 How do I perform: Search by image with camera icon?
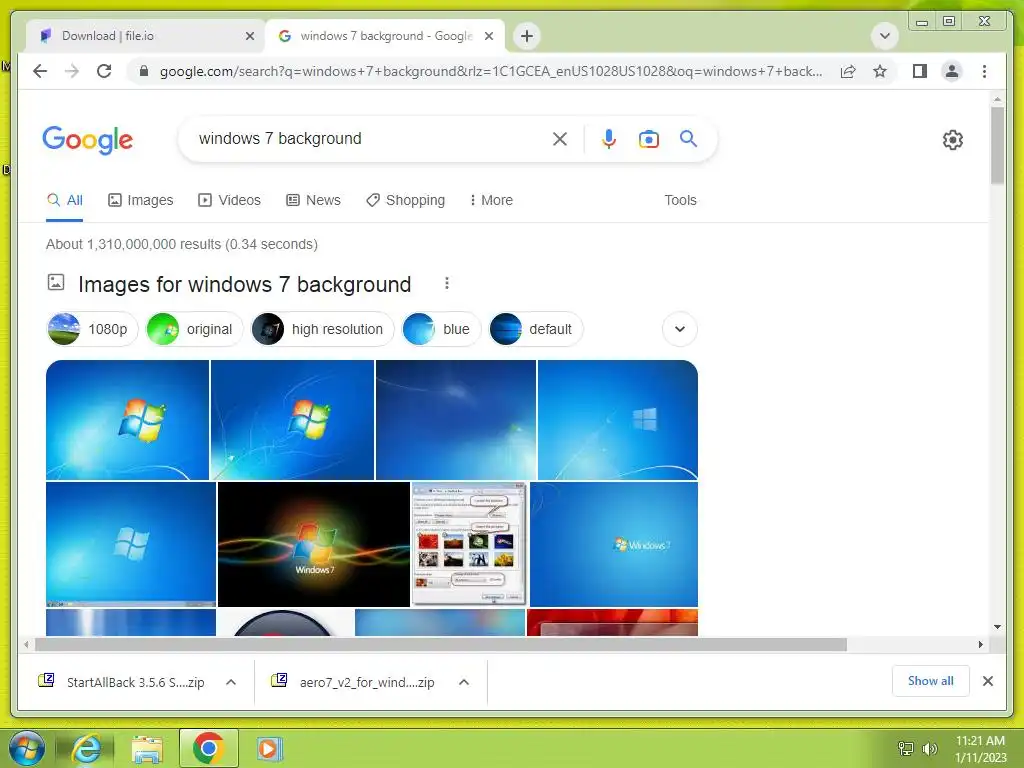648,138
